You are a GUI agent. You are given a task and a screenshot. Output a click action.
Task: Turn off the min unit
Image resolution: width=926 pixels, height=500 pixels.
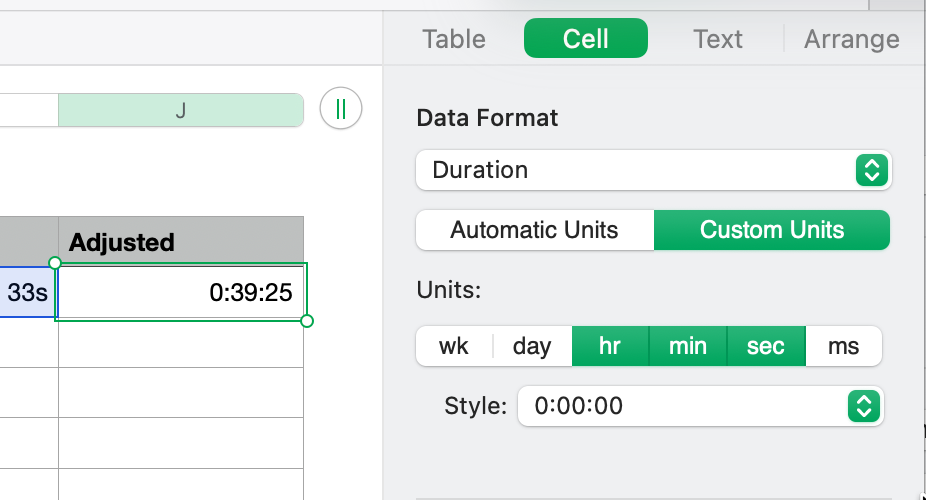click(688, 346)
